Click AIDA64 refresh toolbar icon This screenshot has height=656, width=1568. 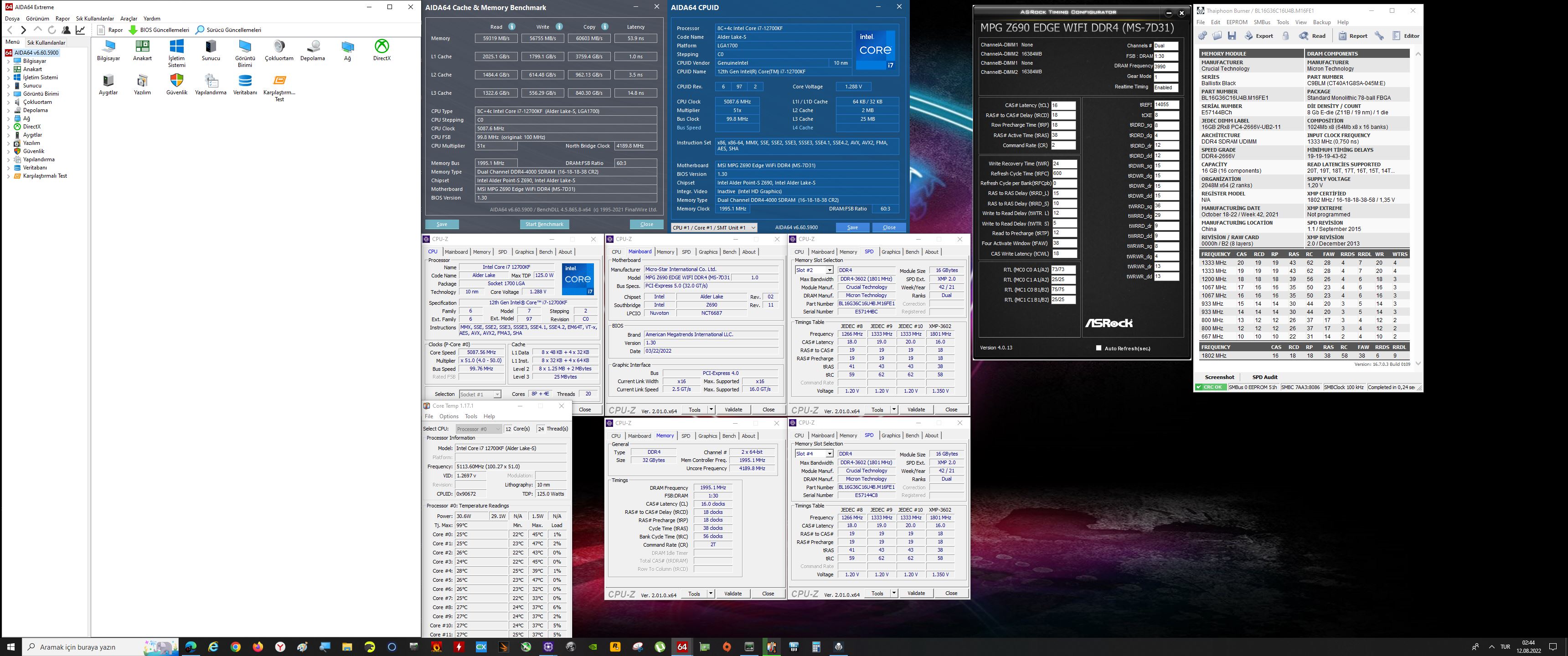(52, 30)
